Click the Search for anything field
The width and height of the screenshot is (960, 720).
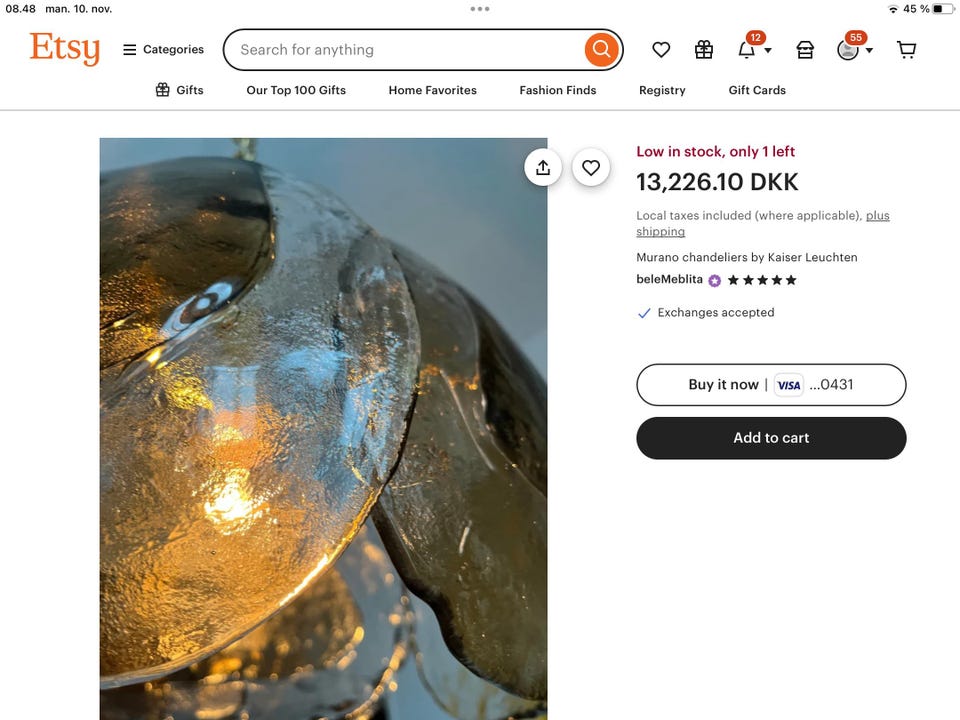coord(405,50)
